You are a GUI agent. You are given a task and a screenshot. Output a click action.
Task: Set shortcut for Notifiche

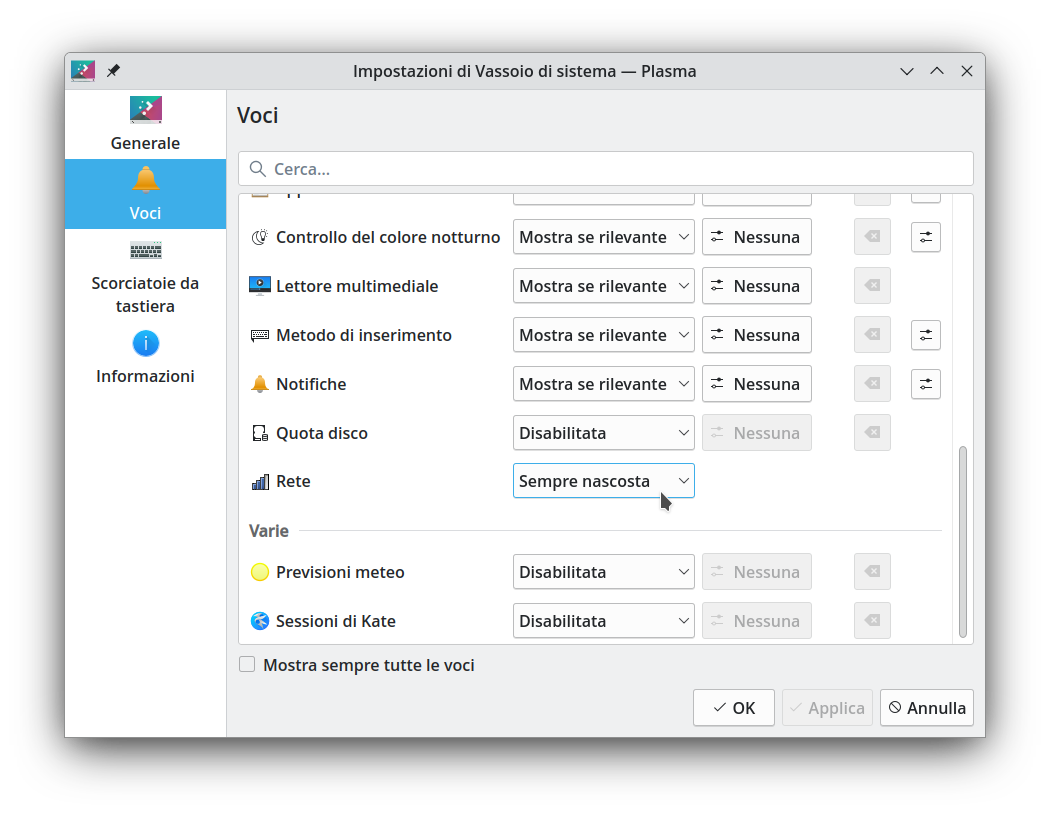pos(757,384)
